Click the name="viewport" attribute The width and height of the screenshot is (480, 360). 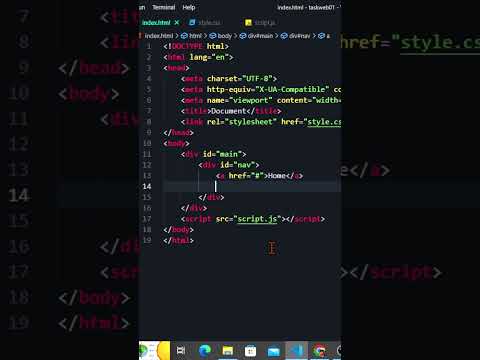click(240, 100)
